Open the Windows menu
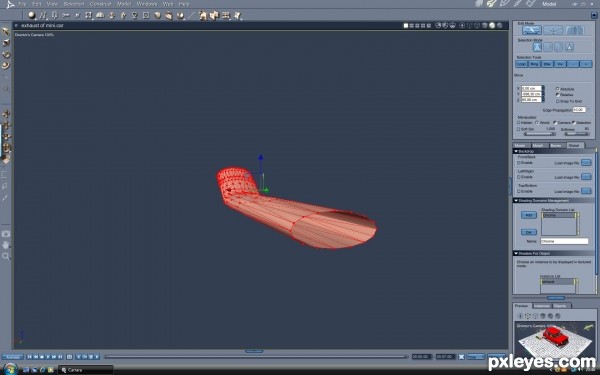The height and width of the screenshot is (375, 600). point(147,4)
